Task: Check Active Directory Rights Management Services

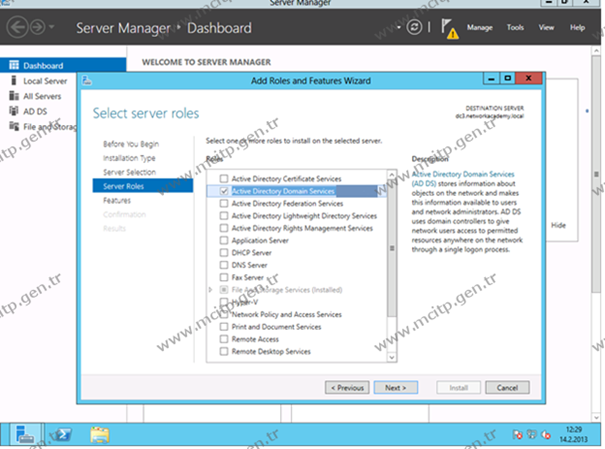Action: pos(224,228)
